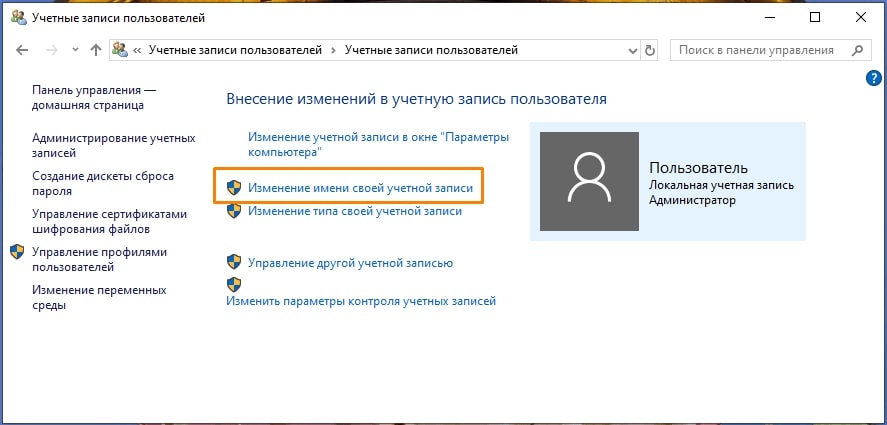Open 'Изменение переменных среды' in sidebar
887x425 pixels.
point(98,297)
